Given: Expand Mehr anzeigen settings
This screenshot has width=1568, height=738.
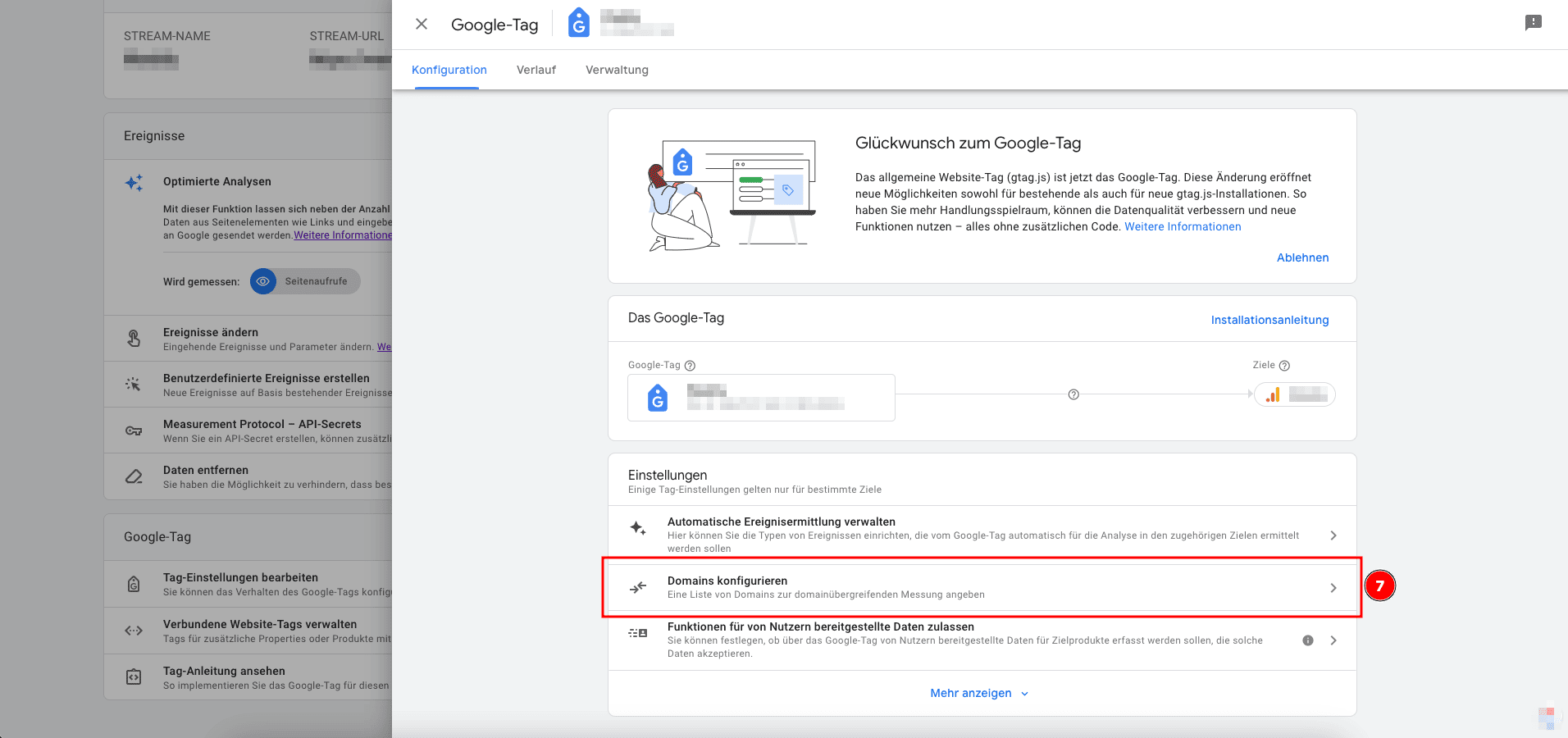Looking at the screenshot, I should [x=979, y=694].
